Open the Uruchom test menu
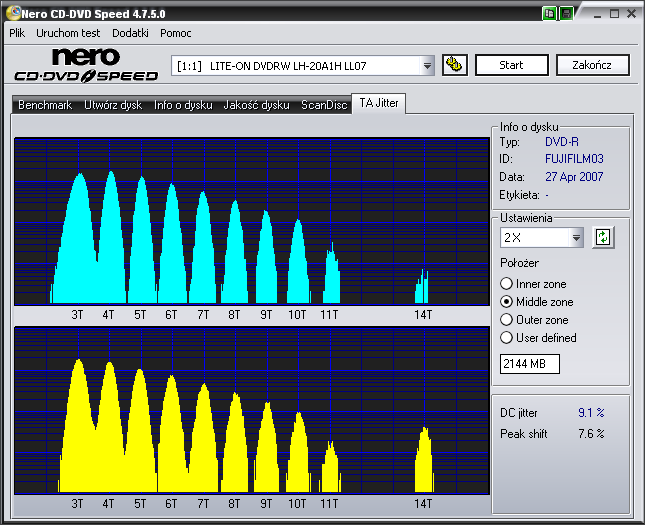The width and height of the screenshot is (645, 525). pos(68,33)
